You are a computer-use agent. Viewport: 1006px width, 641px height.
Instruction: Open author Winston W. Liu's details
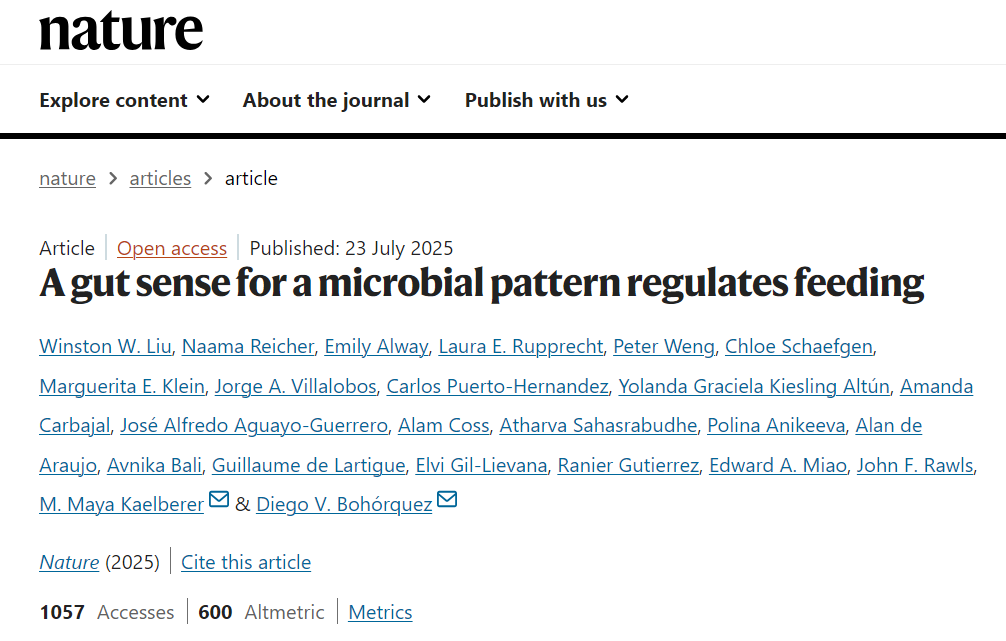(x=107, y=347)
